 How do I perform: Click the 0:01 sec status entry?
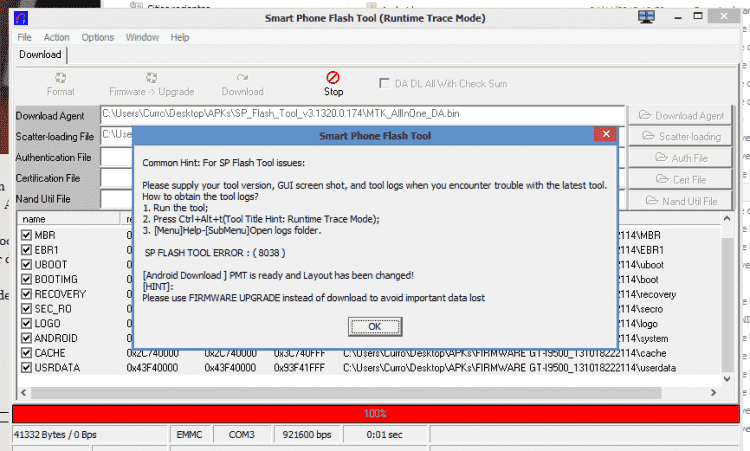[384, 435]
